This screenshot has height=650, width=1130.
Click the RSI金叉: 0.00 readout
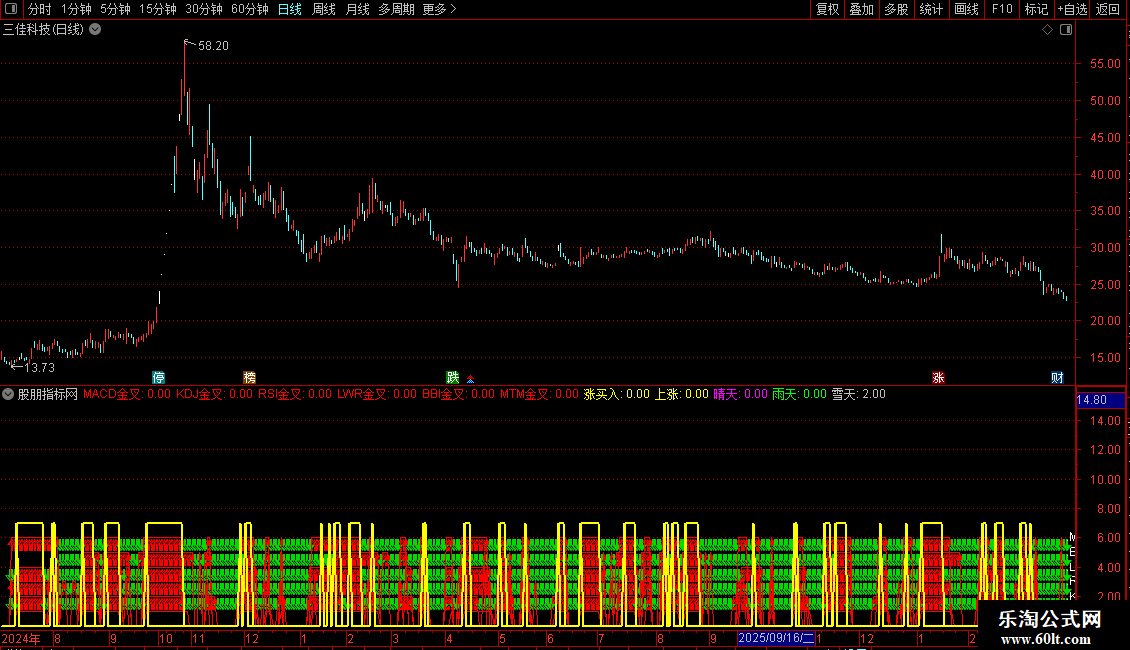(x=295, y=394)
